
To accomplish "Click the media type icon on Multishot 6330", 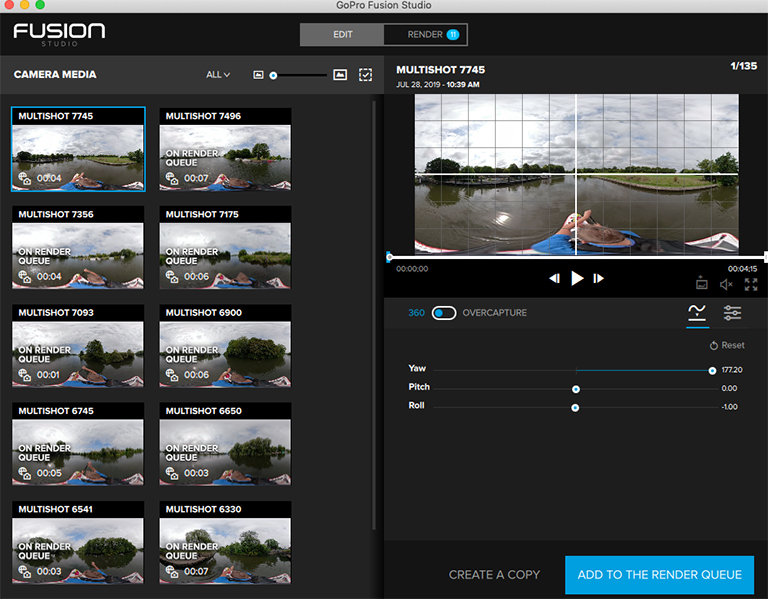I will pyautogui.click(x=171, y=571).
